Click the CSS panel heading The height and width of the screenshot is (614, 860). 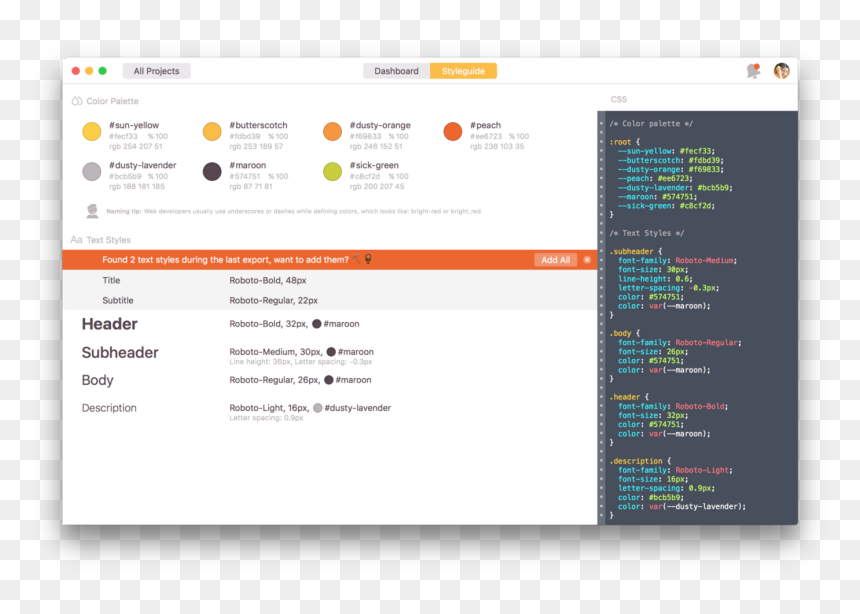click(619, 99)
